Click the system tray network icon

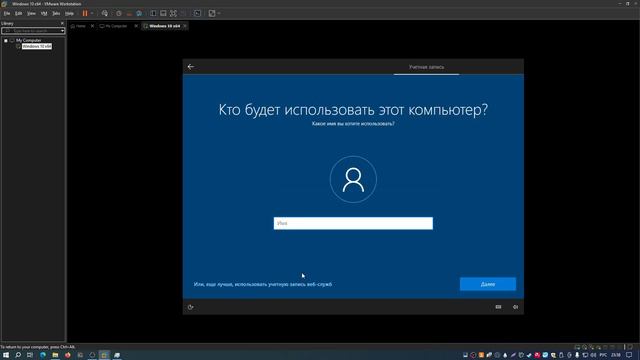click(x=585, y=355)
